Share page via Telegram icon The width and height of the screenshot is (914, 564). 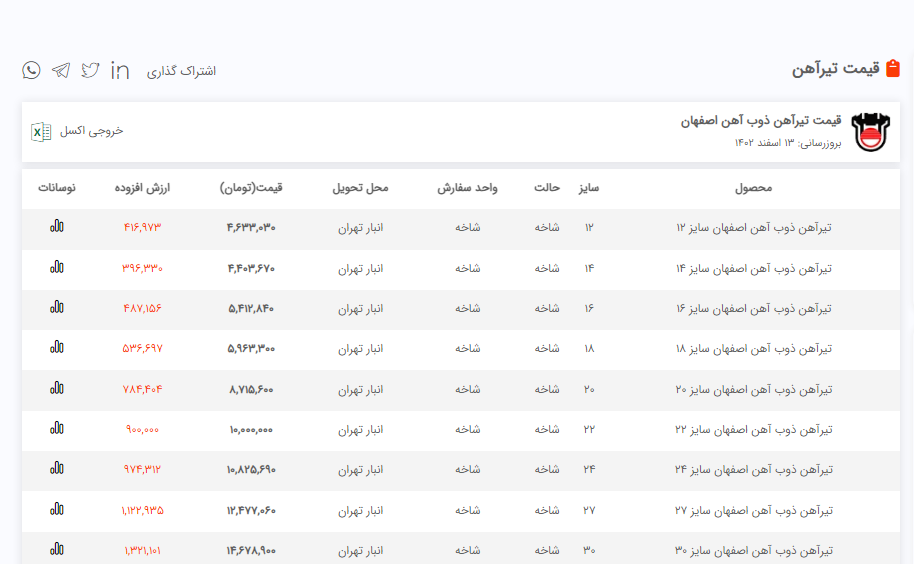(61, 70)
